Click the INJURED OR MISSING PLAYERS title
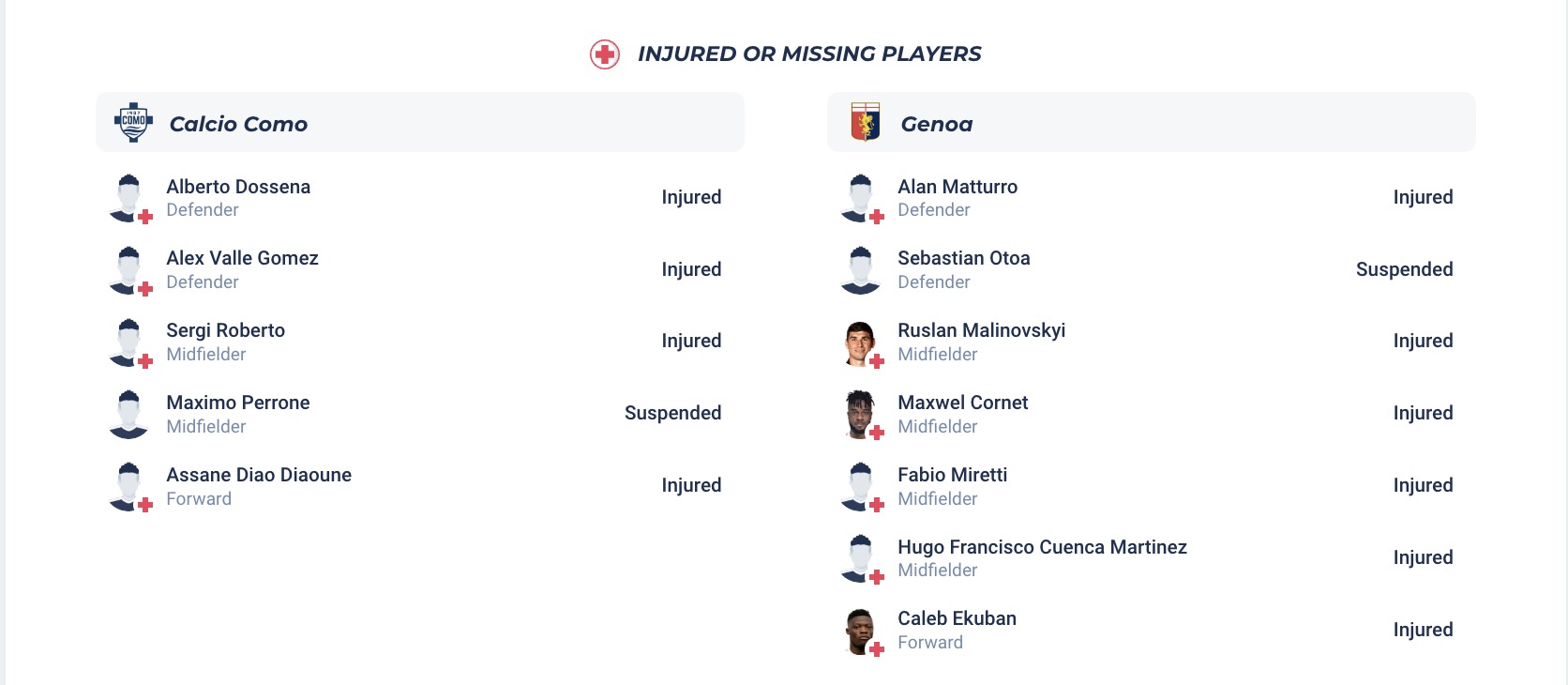The width and height of the screenshot is (1568, 685). click(x=809, y=53)
